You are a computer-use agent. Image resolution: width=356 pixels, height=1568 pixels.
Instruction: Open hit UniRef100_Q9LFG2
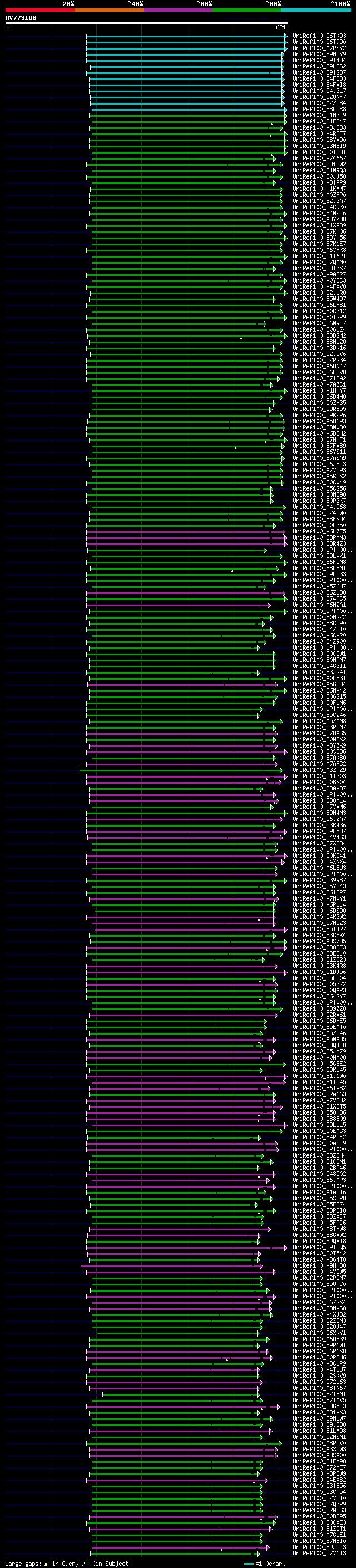319,66
